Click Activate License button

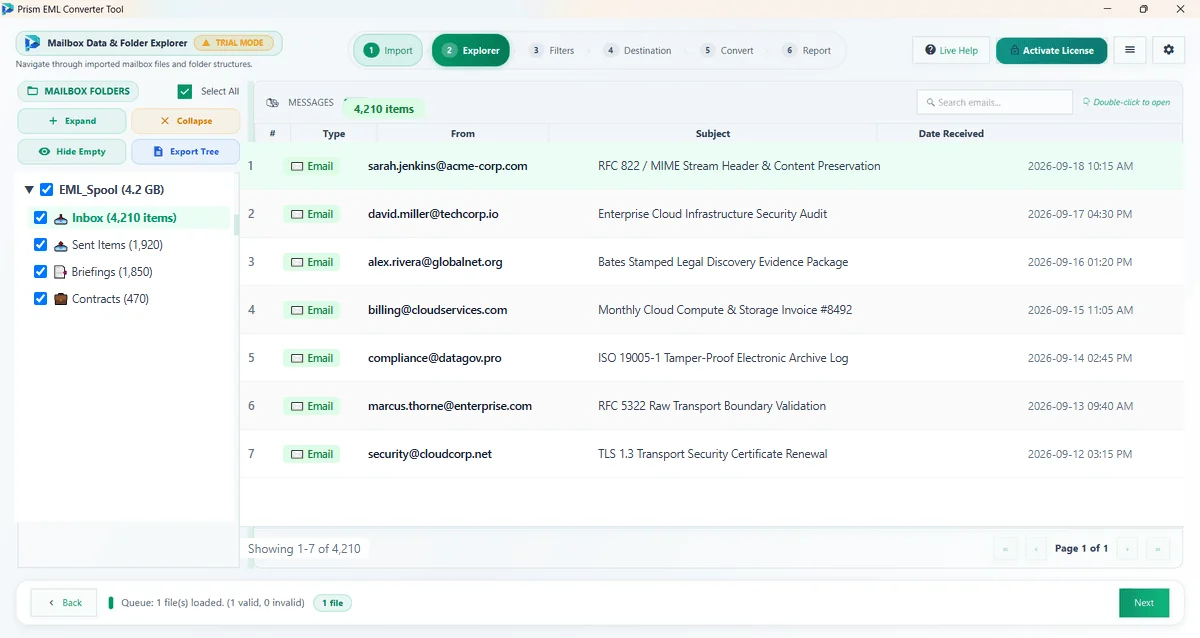click(x=1051, y=50)
